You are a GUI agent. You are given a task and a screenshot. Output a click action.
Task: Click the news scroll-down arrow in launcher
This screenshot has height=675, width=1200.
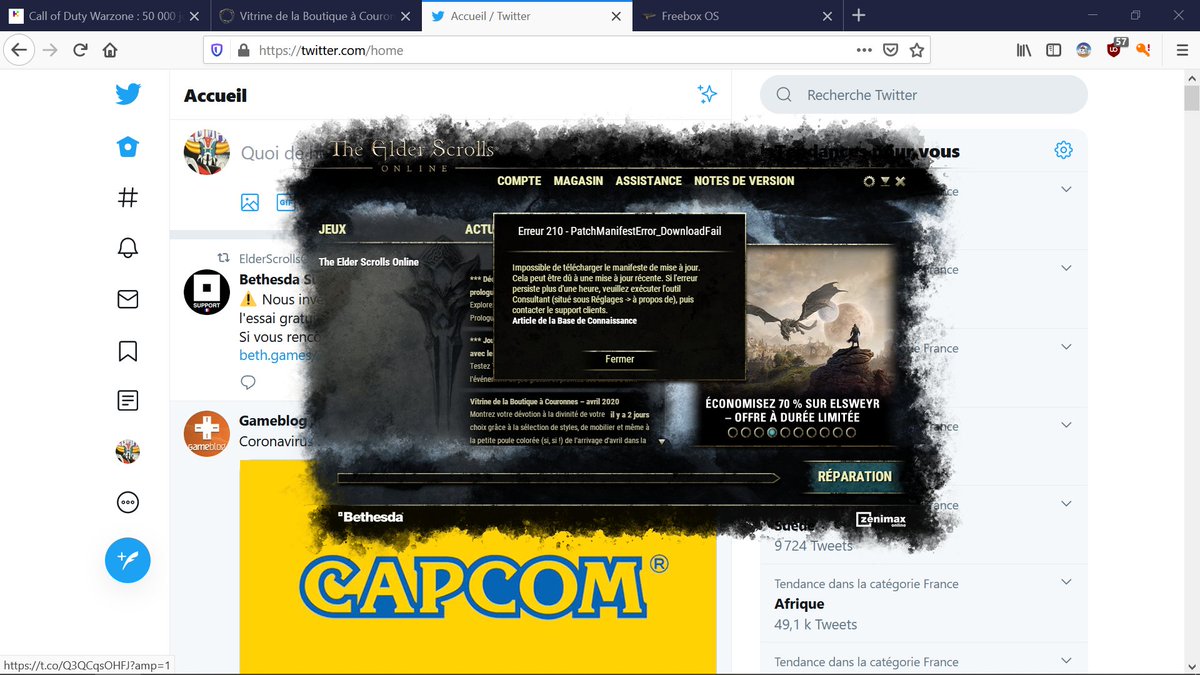661,440
